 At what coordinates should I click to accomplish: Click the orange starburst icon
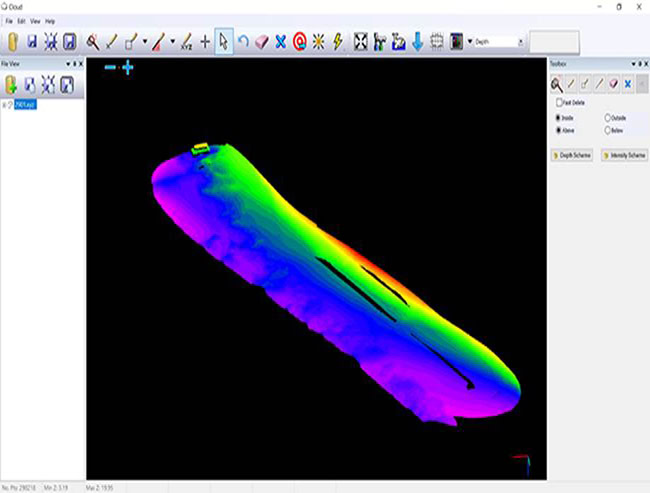click(318, 42)
